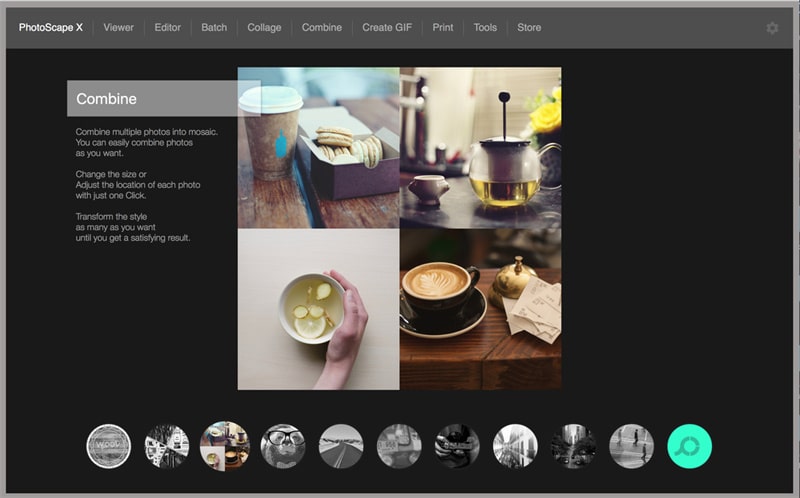
Task: Open the Create GIF tab
Action: click(387, 28)
